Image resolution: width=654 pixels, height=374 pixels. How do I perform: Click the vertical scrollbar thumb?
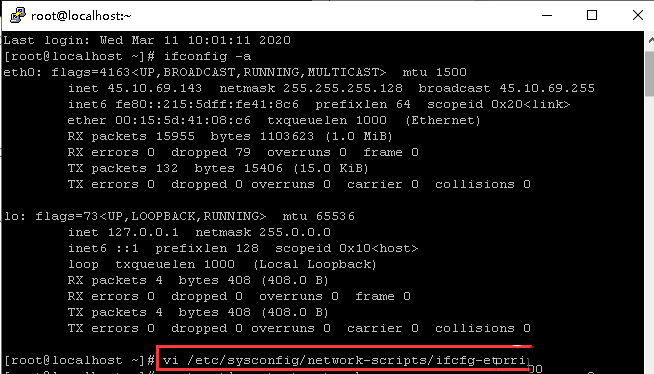pos(650,74)
